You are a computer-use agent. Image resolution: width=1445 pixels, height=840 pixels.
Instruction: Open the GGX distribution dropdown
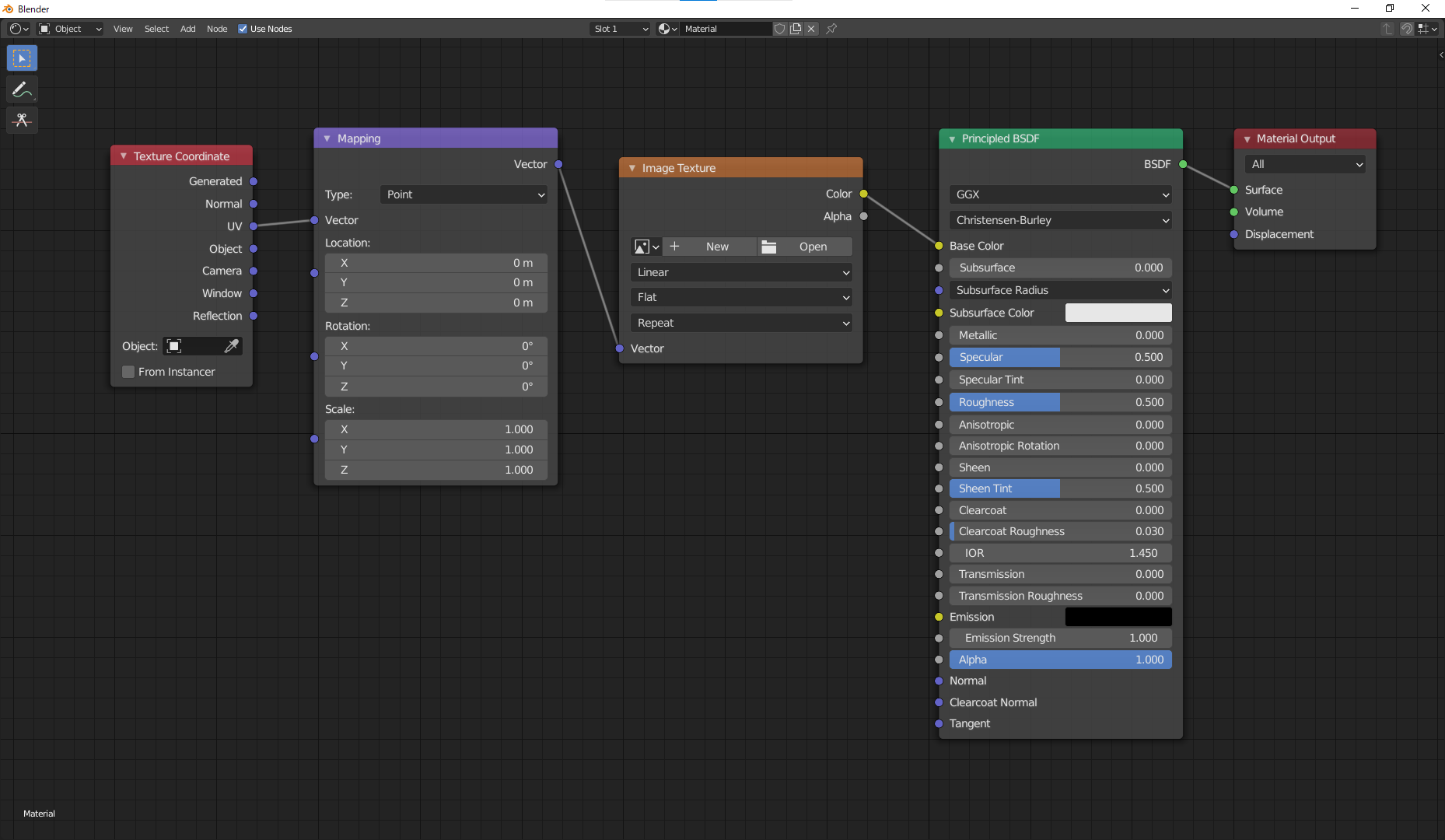click(1059, 194)
